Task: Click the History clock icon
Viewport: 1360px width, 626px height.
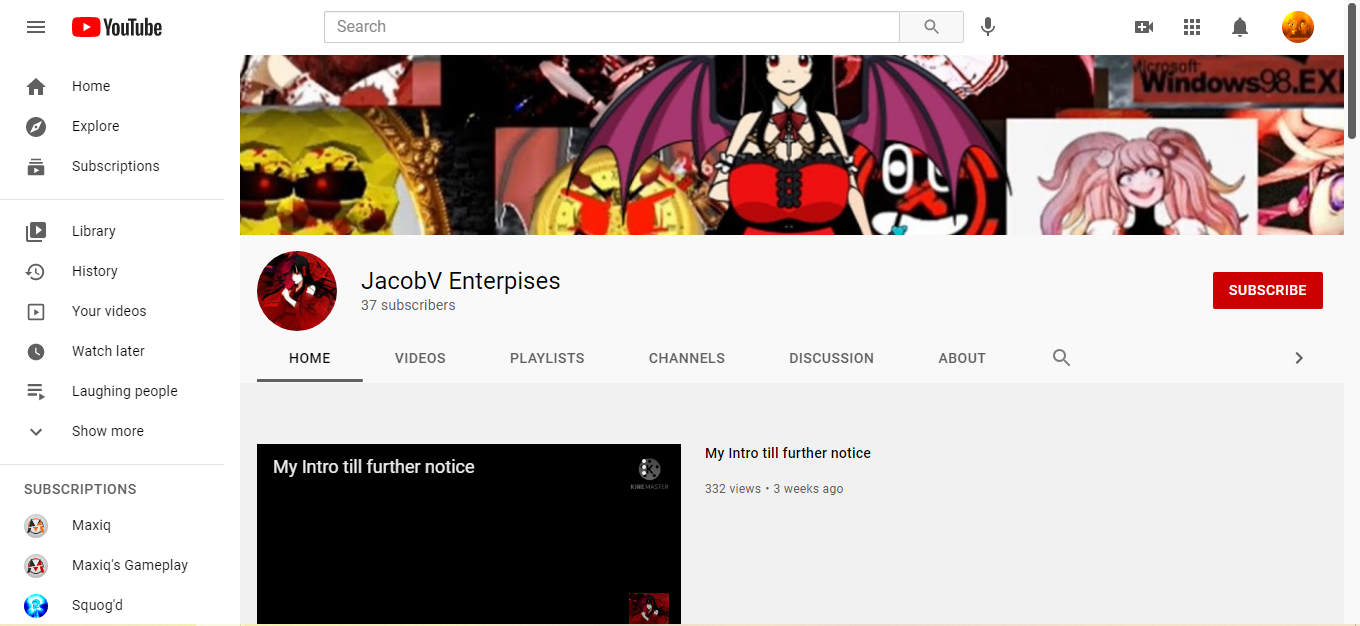Action: (36, 271)
